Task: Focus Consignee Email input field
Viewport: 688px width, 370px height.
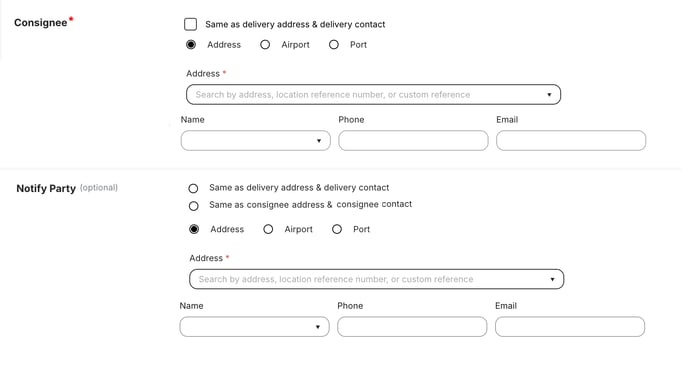Action: (x=571, y=141)
